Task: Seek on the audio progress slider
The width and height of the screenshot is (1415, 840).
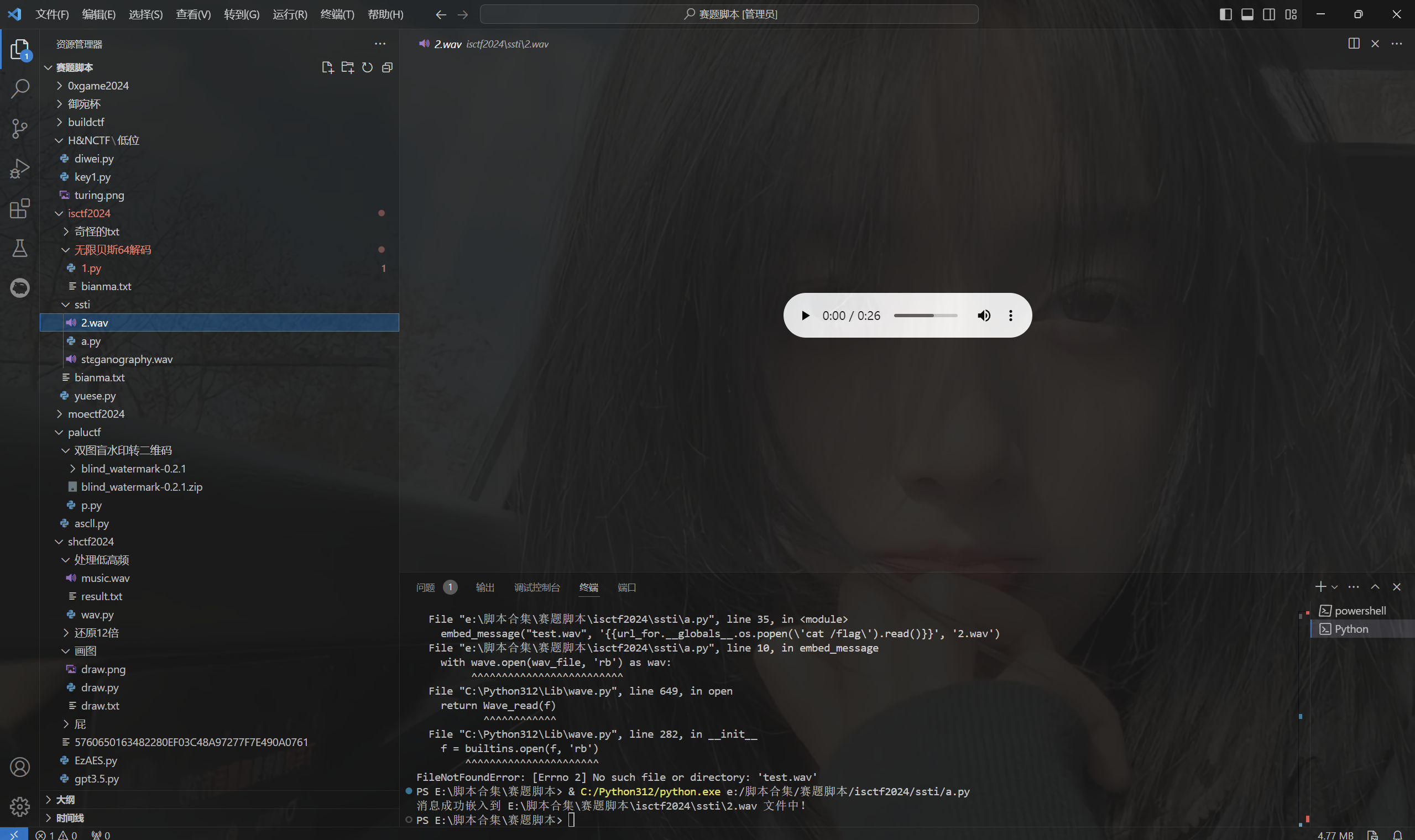Action: tap(925, 316)
